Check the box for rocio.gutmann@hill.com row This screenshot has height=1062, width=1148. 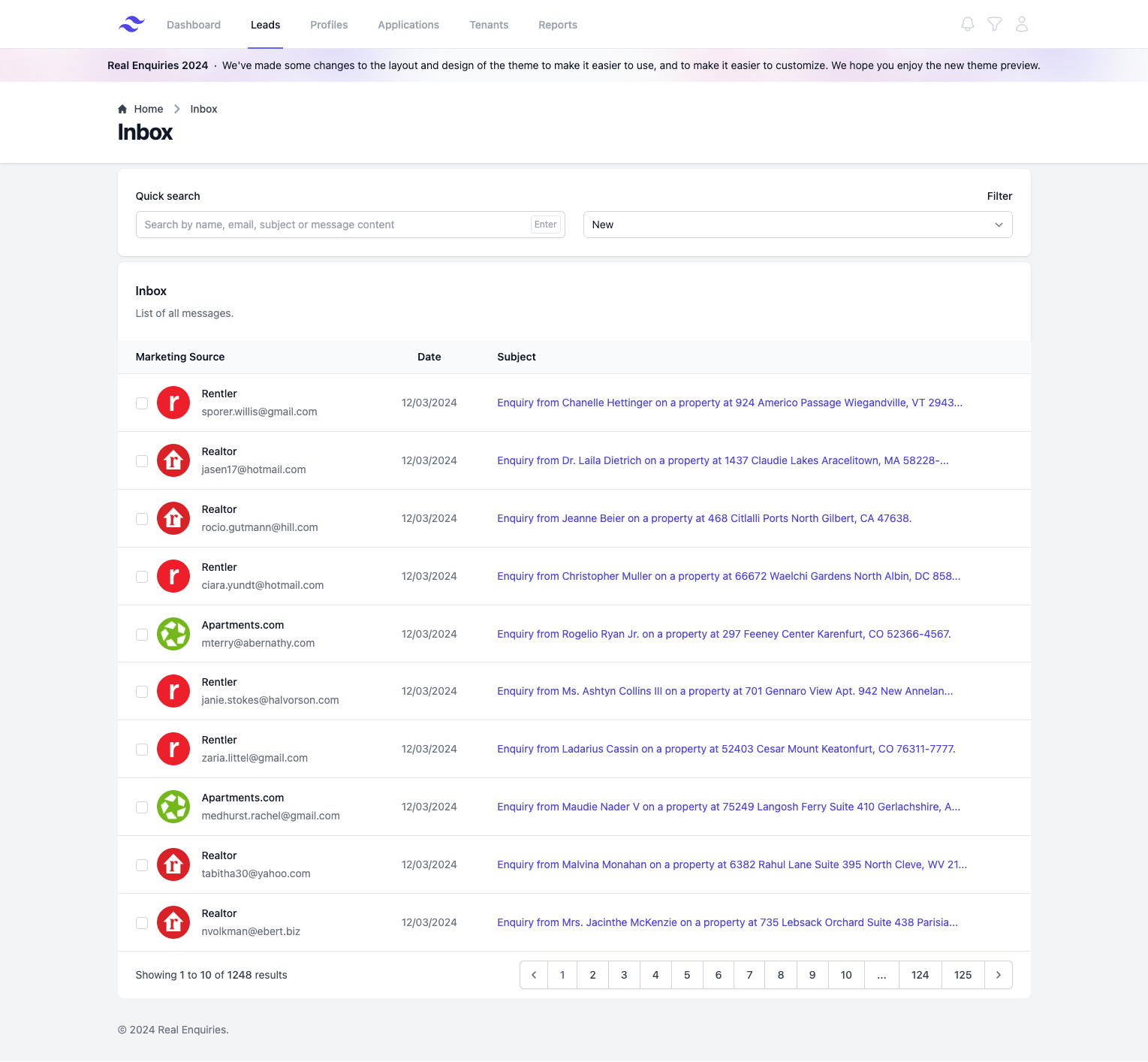click(141, 519)
